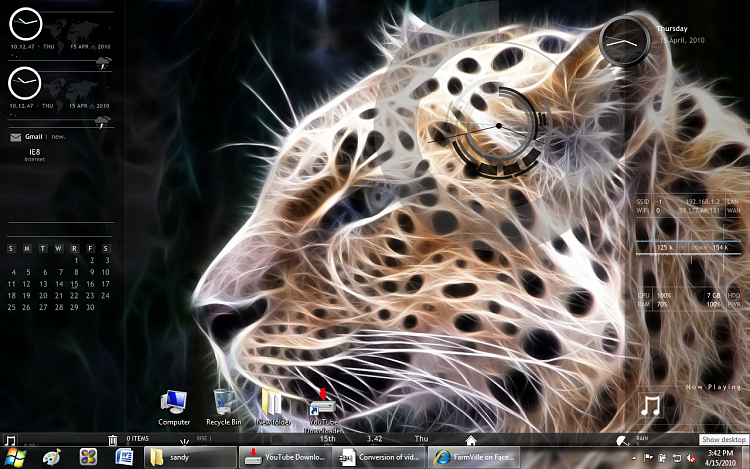This screenshot has width=750, height=469.
Task: Launch the IE8 Internet shortcut
Action: click(34, 154)
